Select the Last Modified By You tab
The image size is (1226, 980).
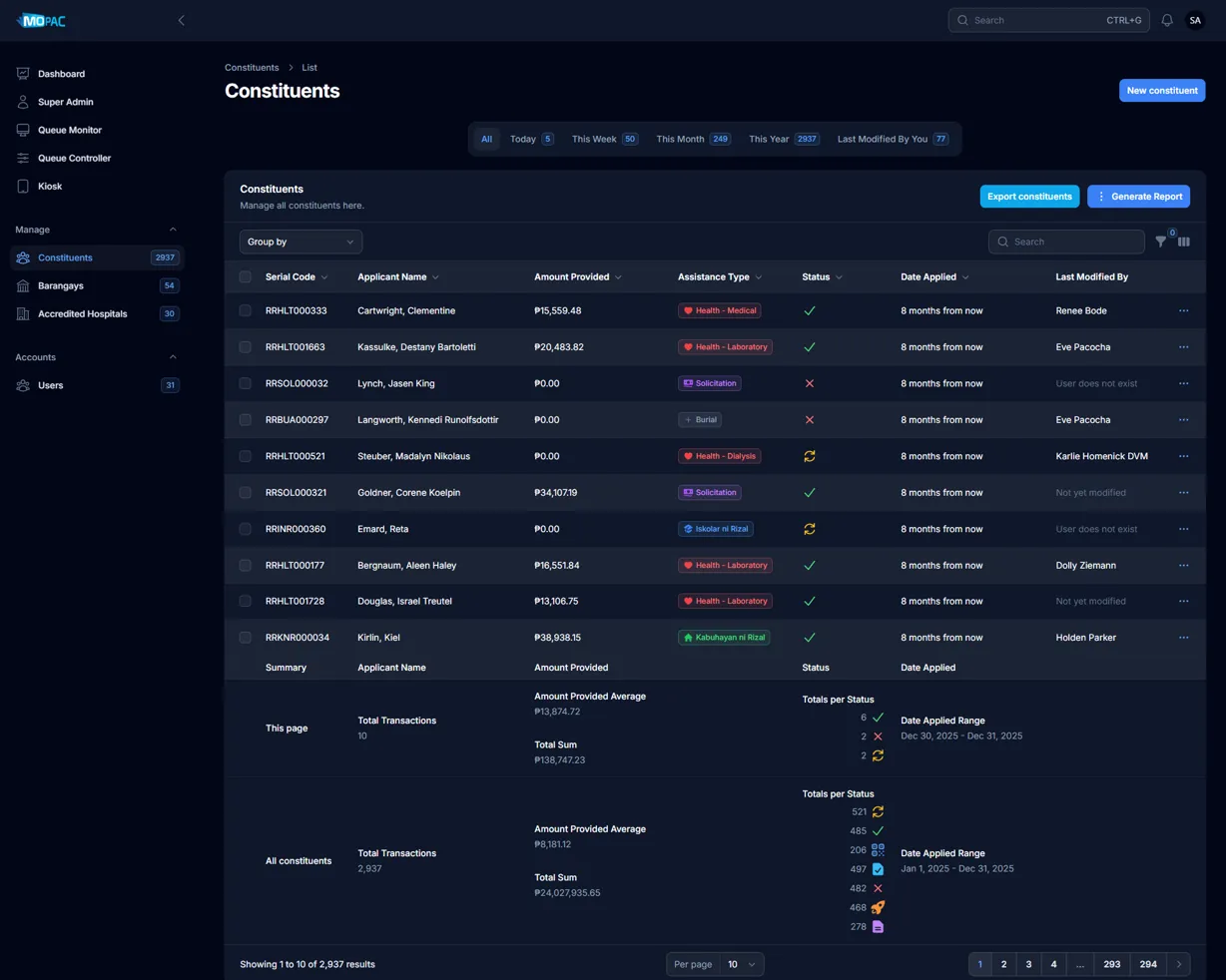click(893, 139)
